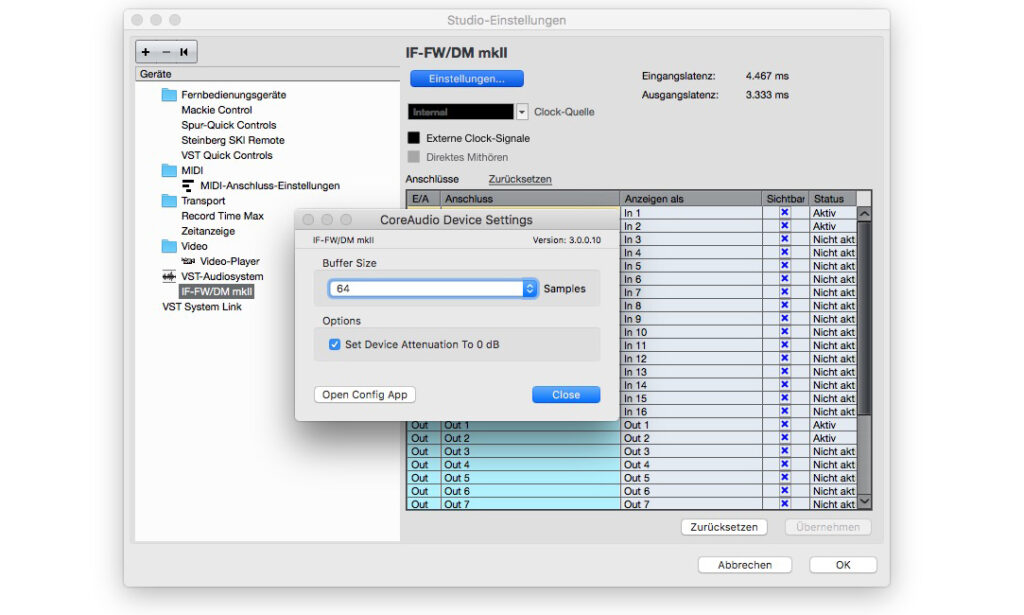1024x615 pixels.
Task: Open the Buffer Size samples dropdown
Action: [530, 289]
